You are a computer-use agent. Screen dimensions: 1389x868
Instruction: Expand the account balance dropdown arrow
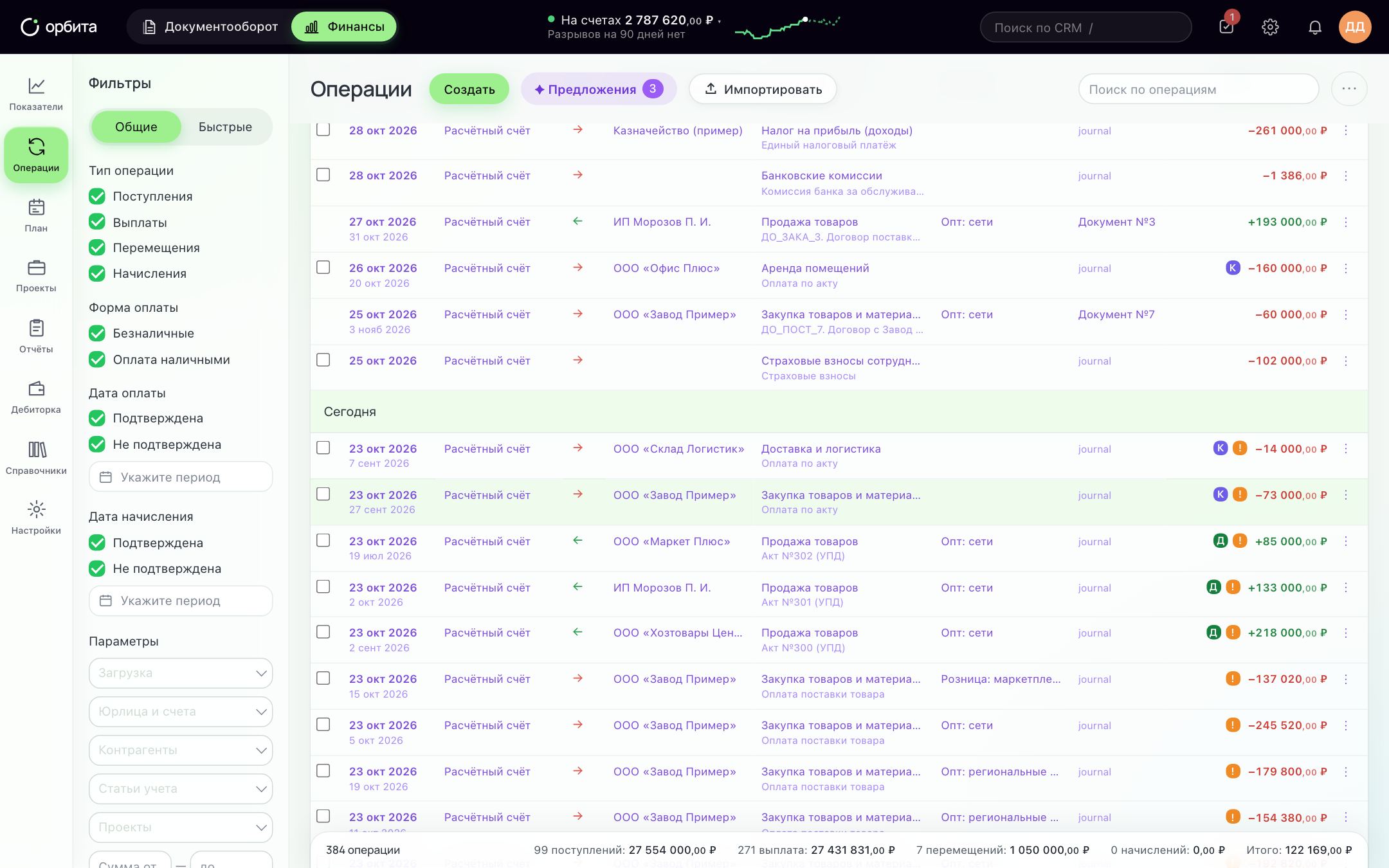[x=720, y=21]
